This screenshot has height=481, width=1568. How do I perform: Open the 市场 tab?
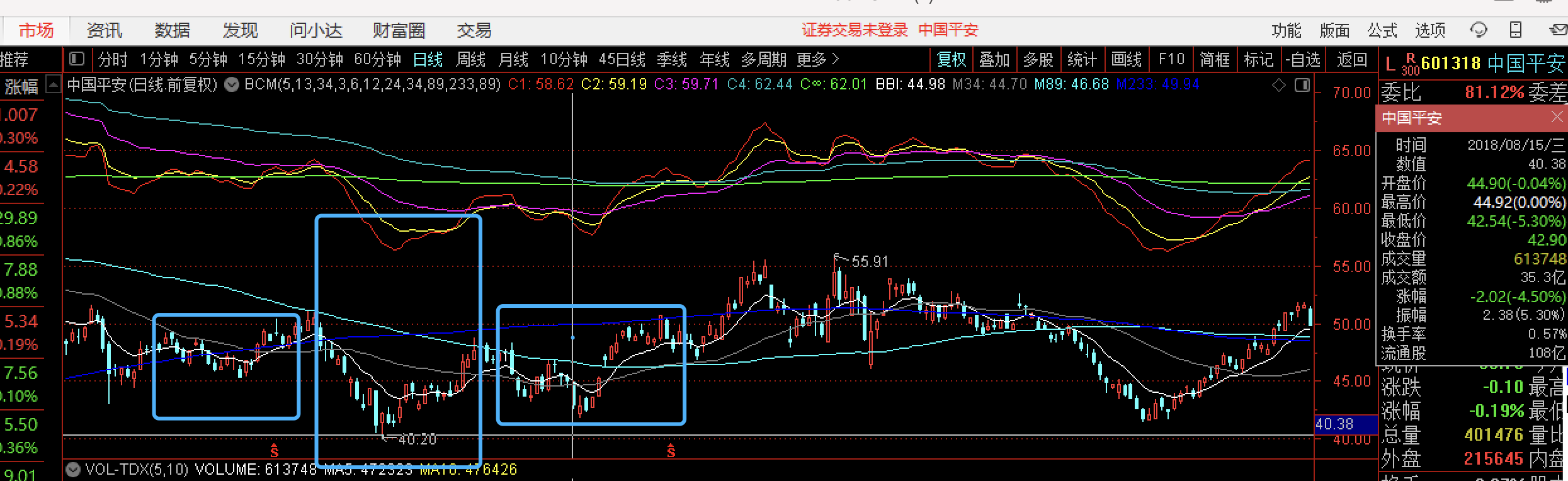click(x=36, y=30)
